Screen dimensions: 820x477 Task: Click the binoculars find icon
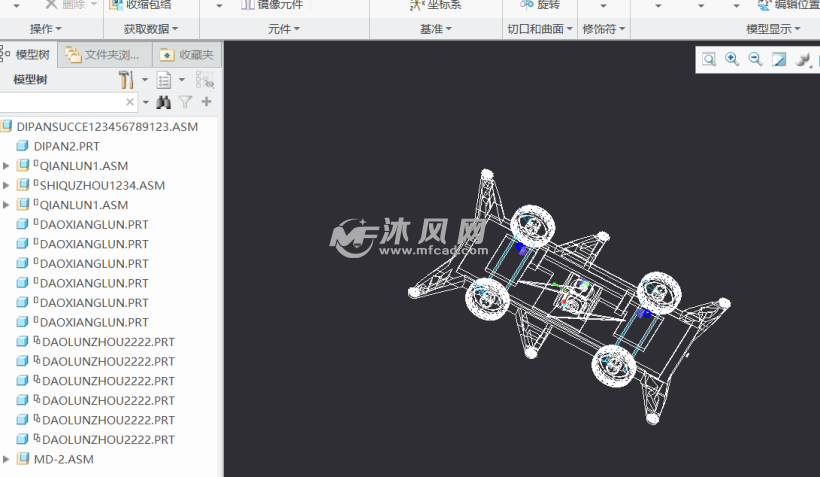pyautogui.click(x=164, y=102)
